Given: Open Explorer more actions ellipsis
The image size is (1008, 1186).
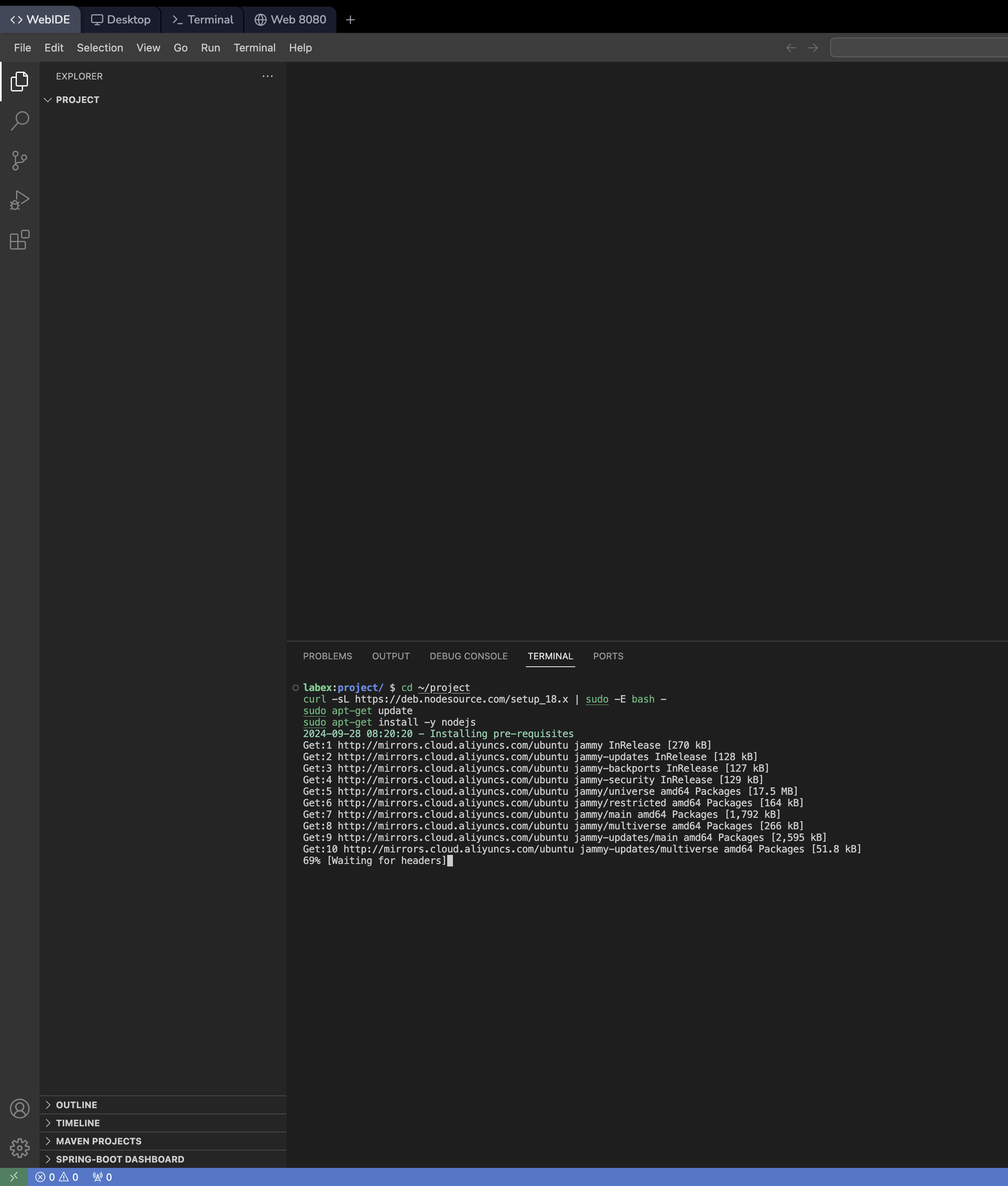Looking at the screenshot, I should point(267,76).
